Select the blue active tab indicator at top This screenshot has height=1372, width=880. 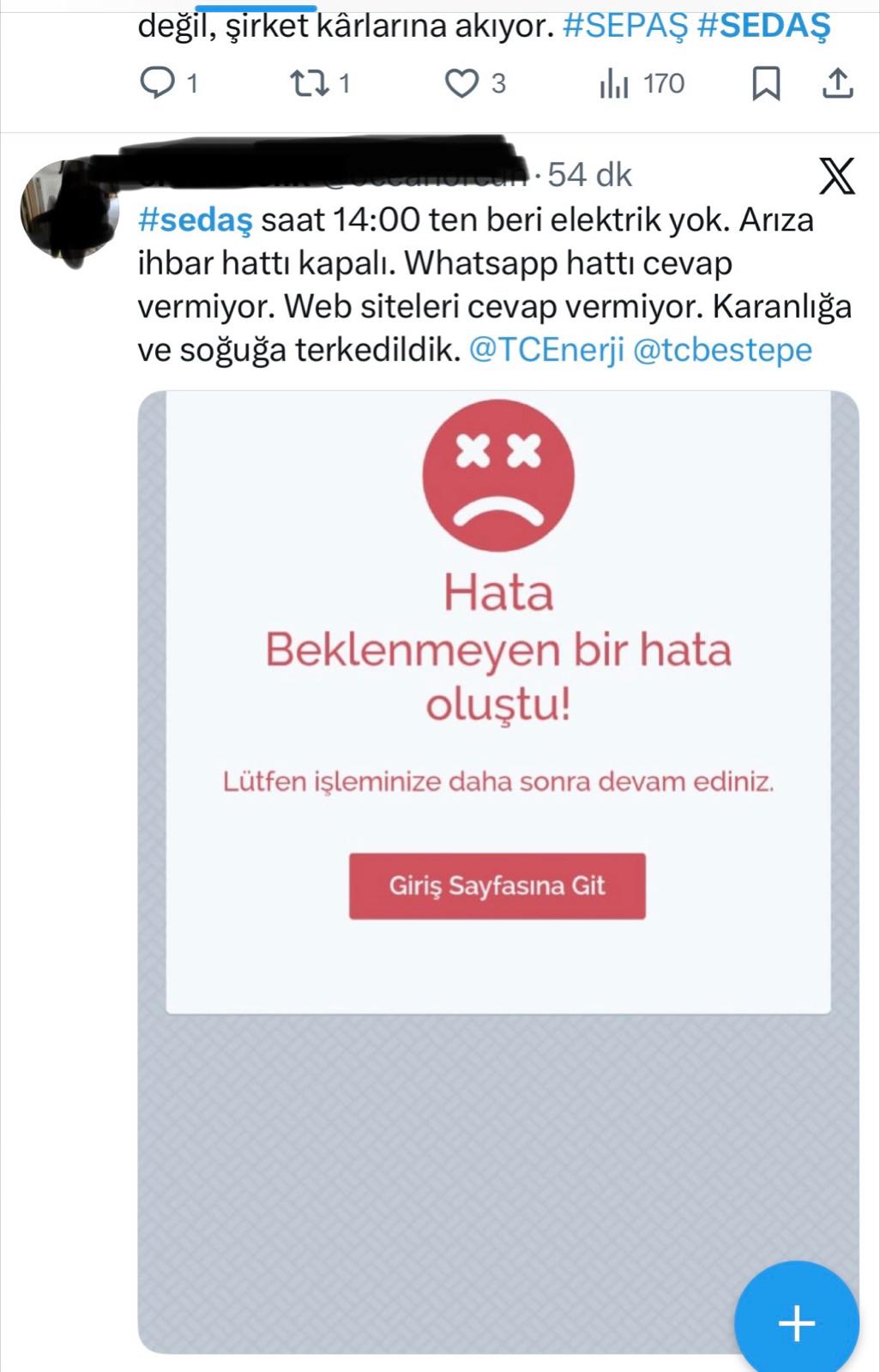coord(268,8)
